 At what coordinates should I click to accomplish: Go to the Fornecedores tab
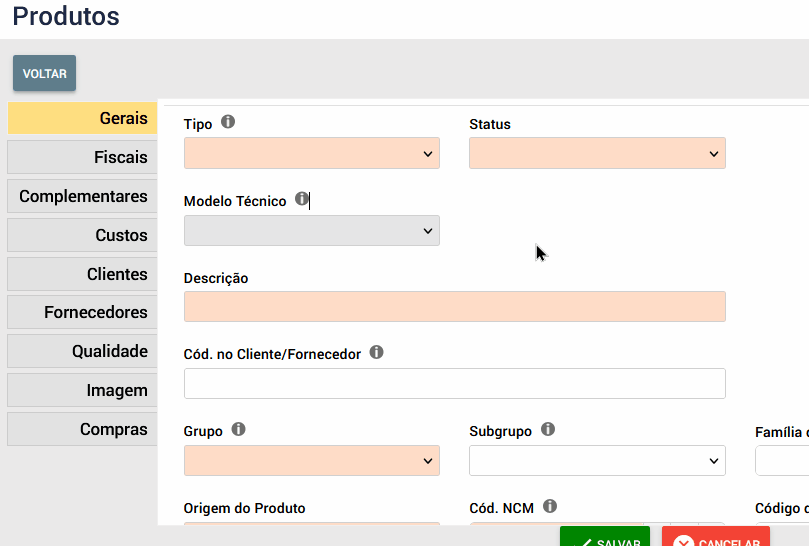coord(82,312)
